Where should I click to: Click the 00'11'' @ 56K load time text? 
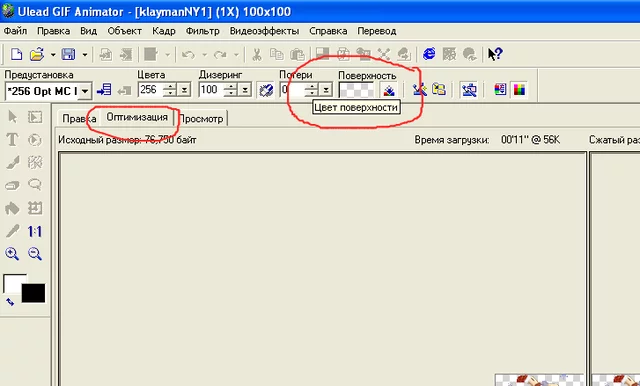tap(530, 140)
